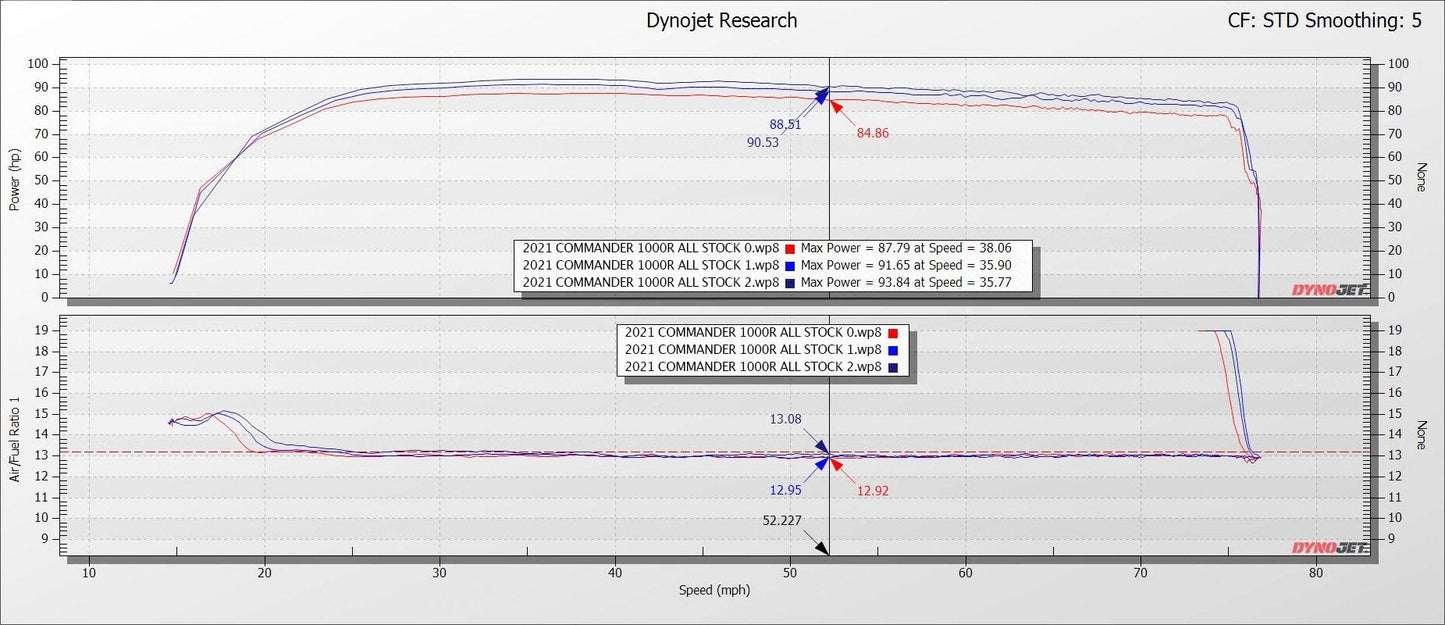This screenshot has width=1445, height=625.
Task: Click the 'Power (hp)' axis label
Action: coord(14,178)
